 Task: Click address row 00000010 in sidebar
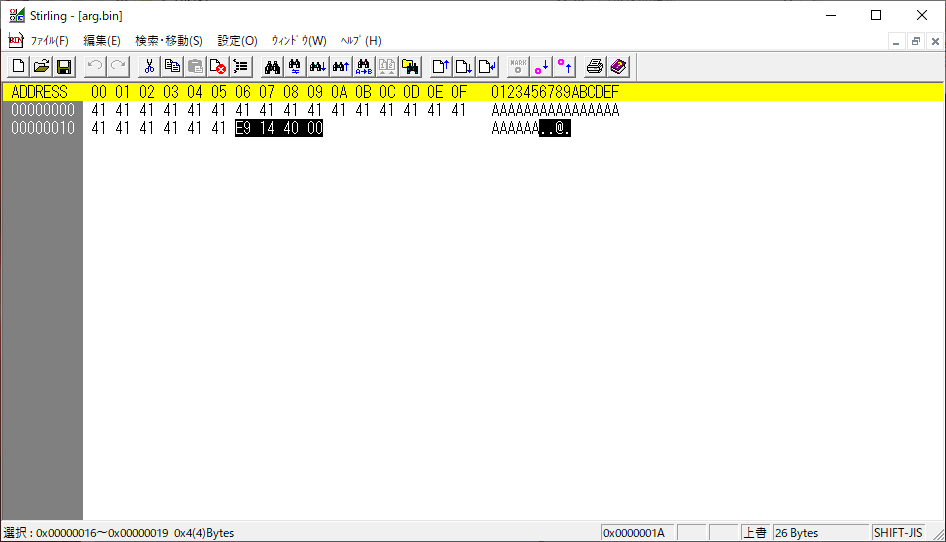tap(42, 128)
